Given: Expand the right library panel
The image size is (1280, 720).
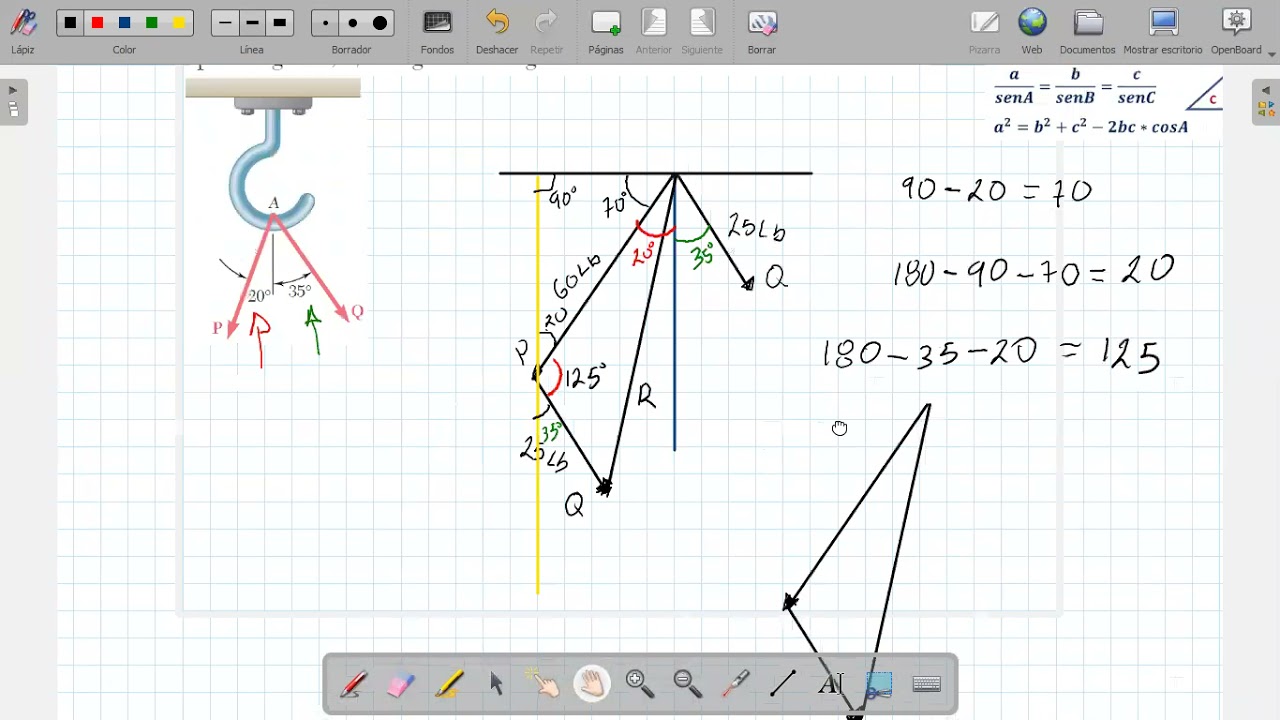Looking at the screenshot, I should click(x=1266, y=102).
